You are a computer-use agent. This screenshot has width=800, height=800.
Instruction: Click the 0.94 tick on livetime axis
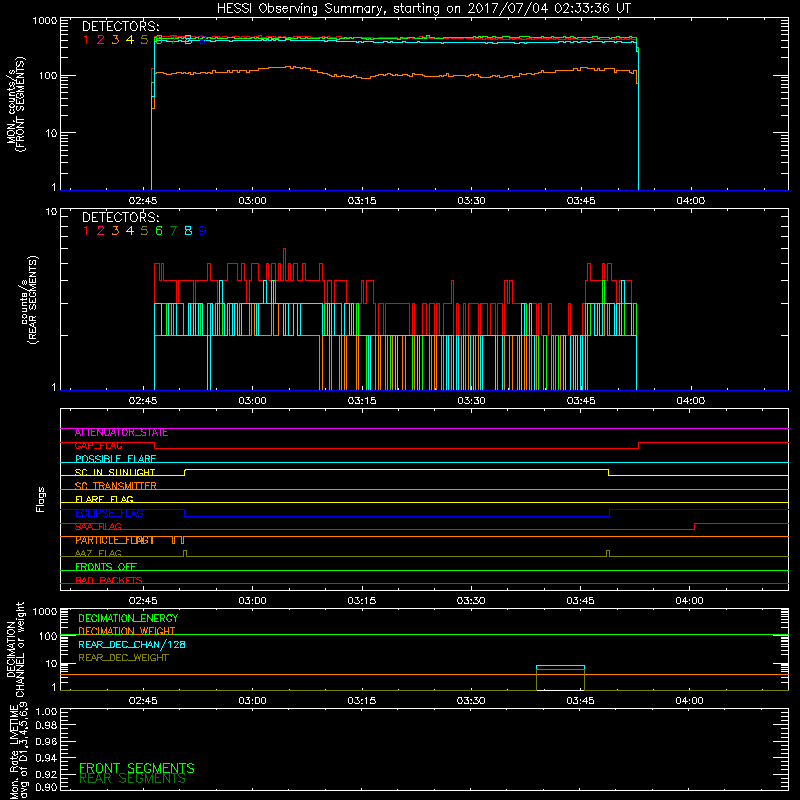pos(46,758)
